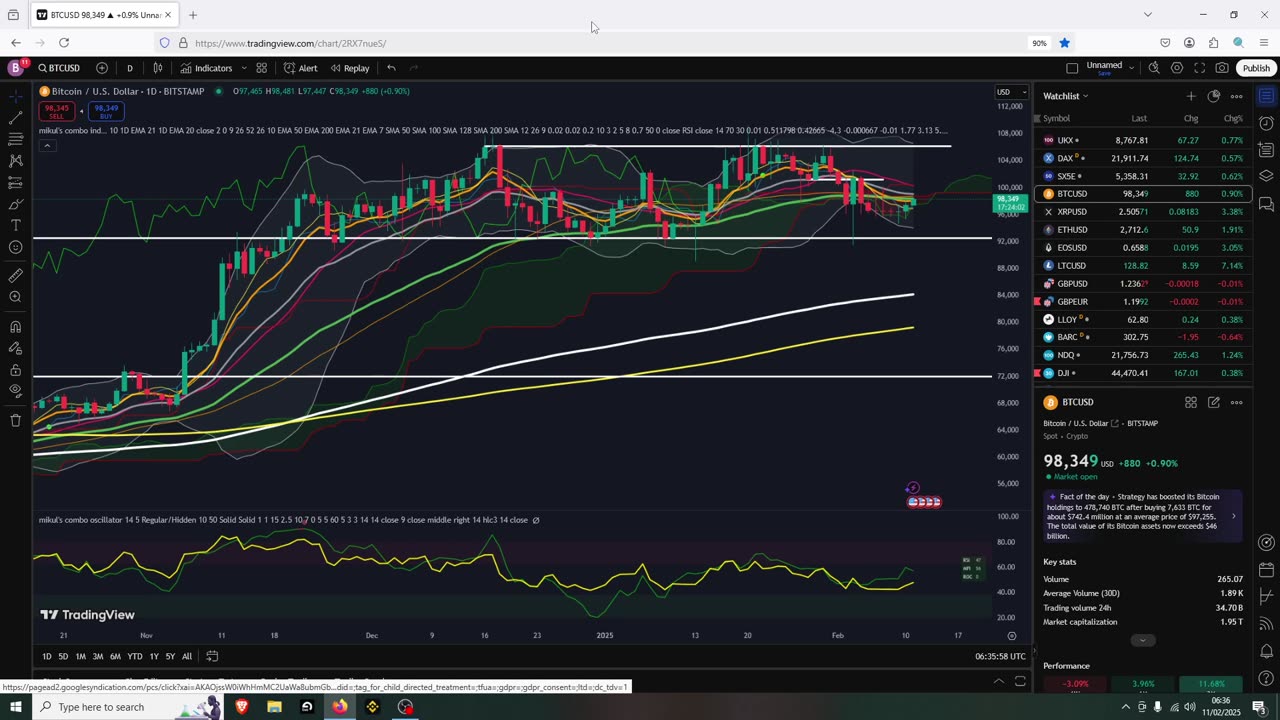1280x720 pixels.
Task: Start bar Replay mode
Action: (350, 68)
